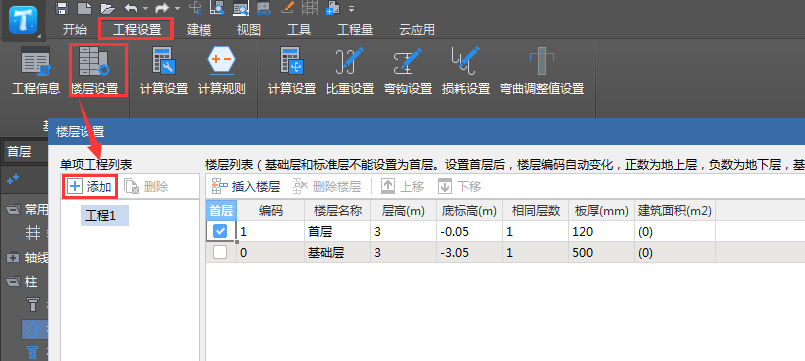
Task: Click 添加 to add a project
Action: pyautogui.click(x=90, y=186)
